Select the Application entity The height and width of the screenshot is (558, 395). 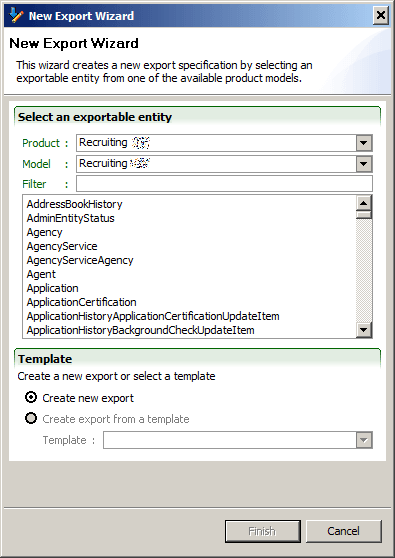[52, 288]
